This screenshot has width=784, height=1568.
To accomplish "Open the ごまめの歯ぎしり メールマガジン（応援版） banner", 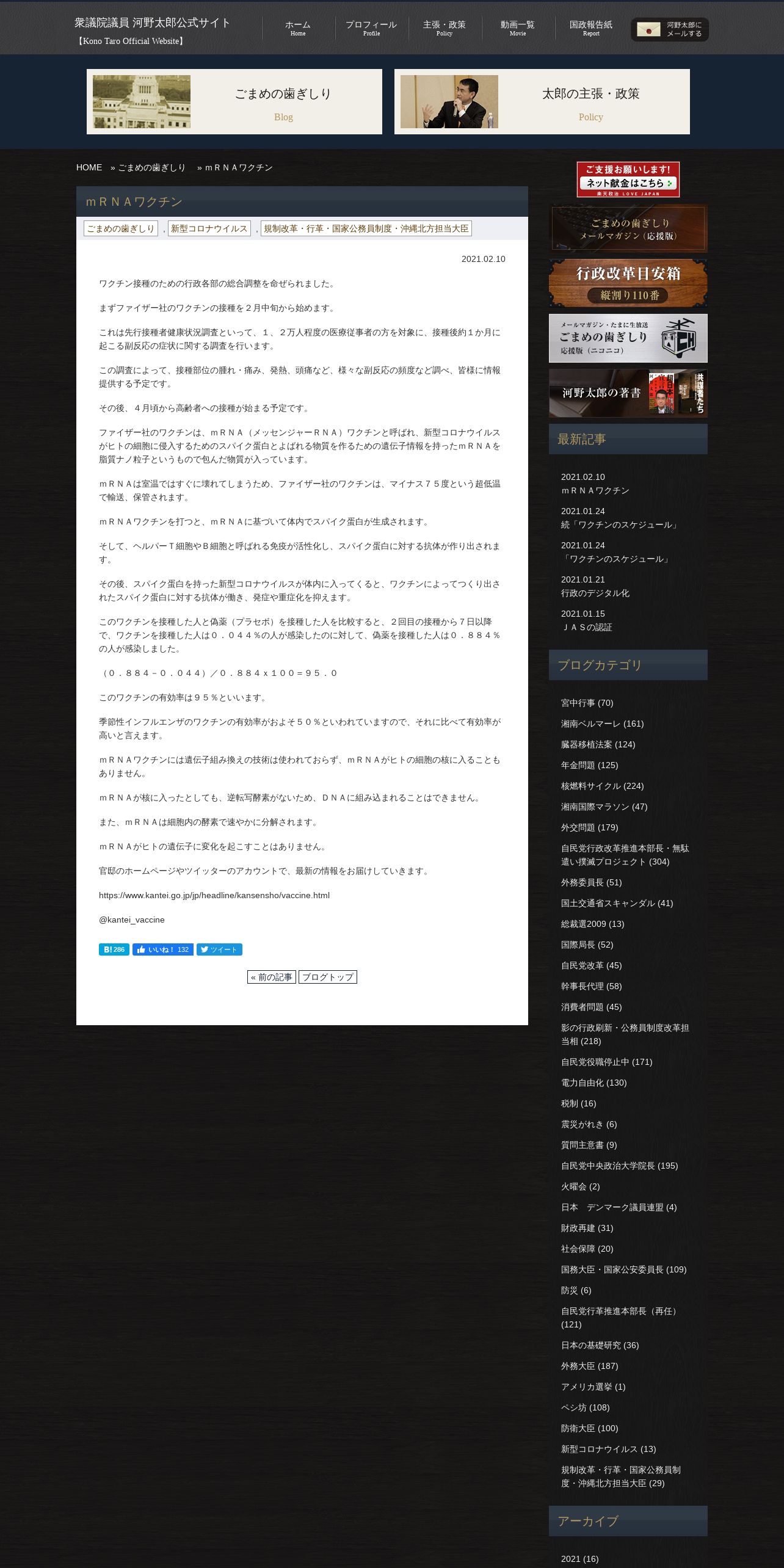I will (x=628, y=228).
